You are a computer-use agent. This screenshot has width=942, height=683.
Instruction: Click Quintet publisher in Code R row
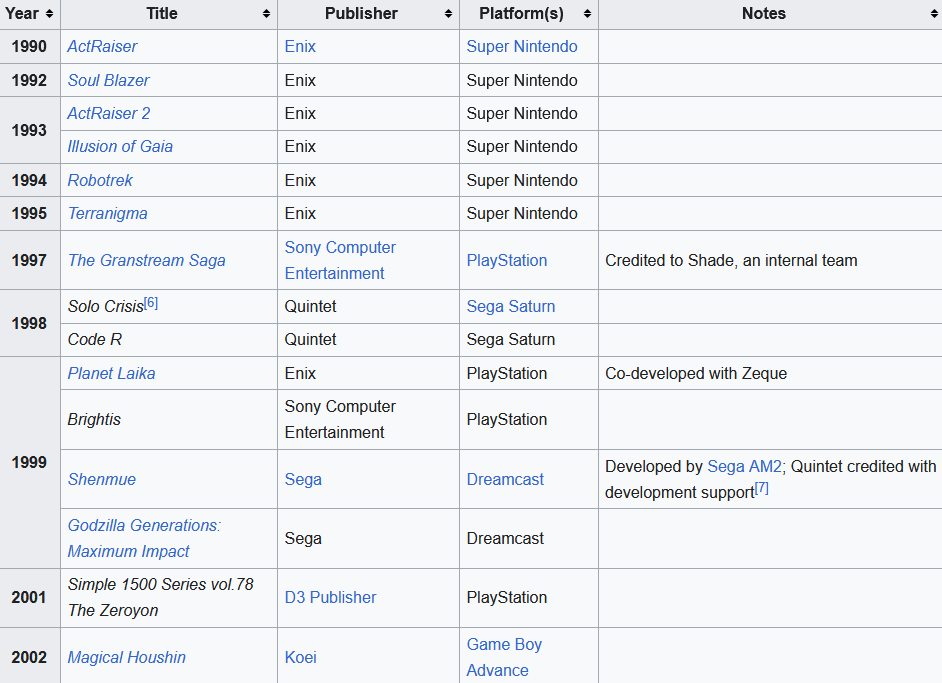click(x=311, y=339)
